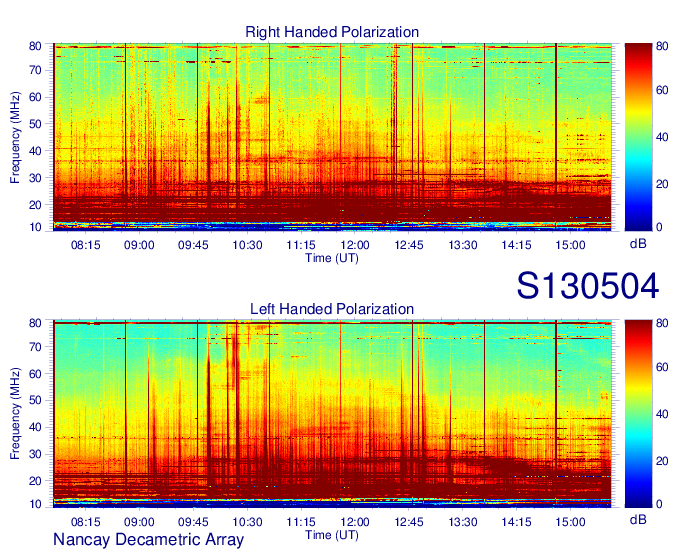Viewport: 680px width, 552px height.
Task: Select the 13:30 time tick under Left Handed plot
Action: [x=463, y=522]
